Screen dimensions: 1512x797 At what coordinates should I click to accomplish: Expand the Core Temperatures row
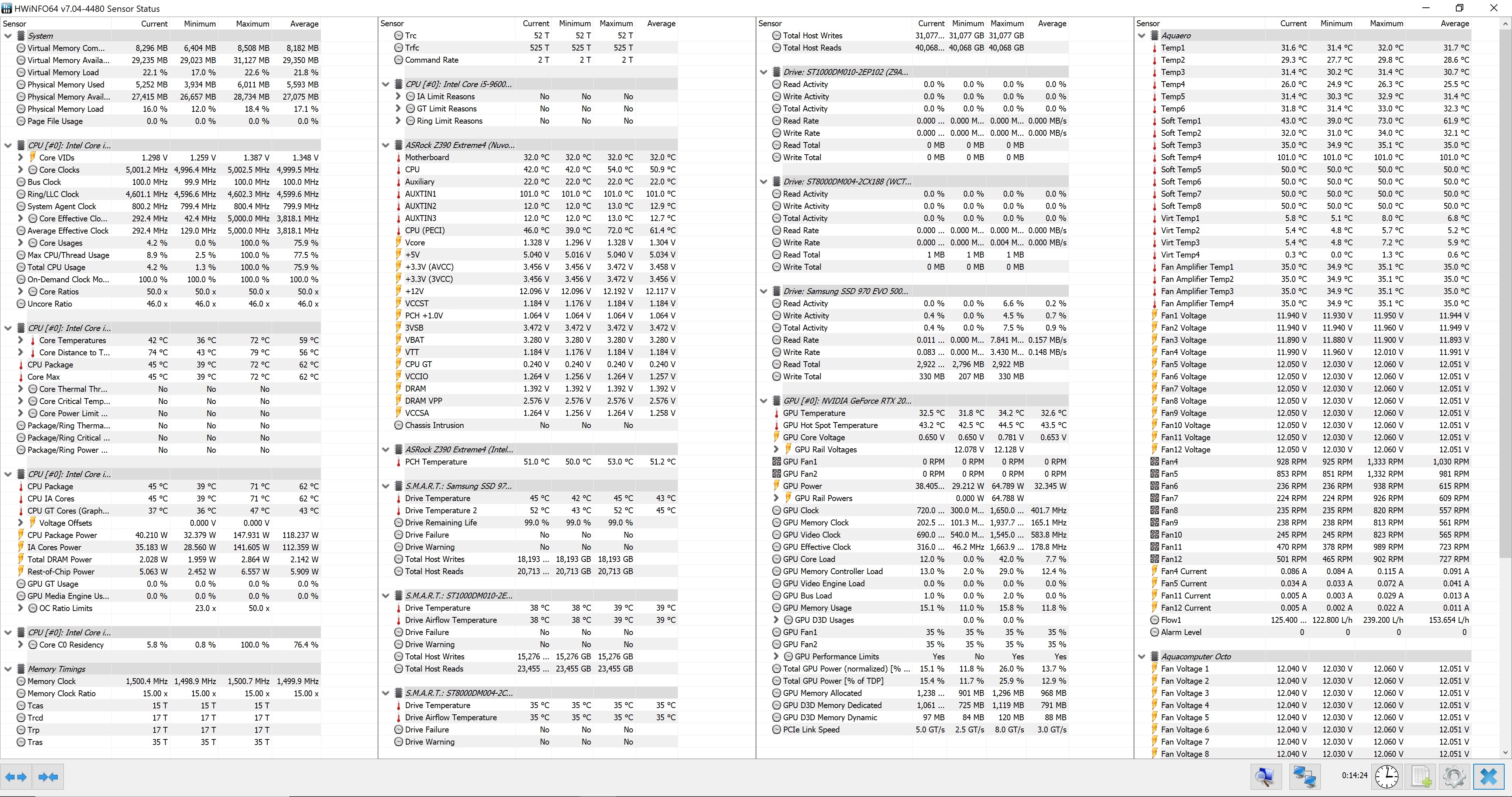pyautogui.click(x=21, y=341)
